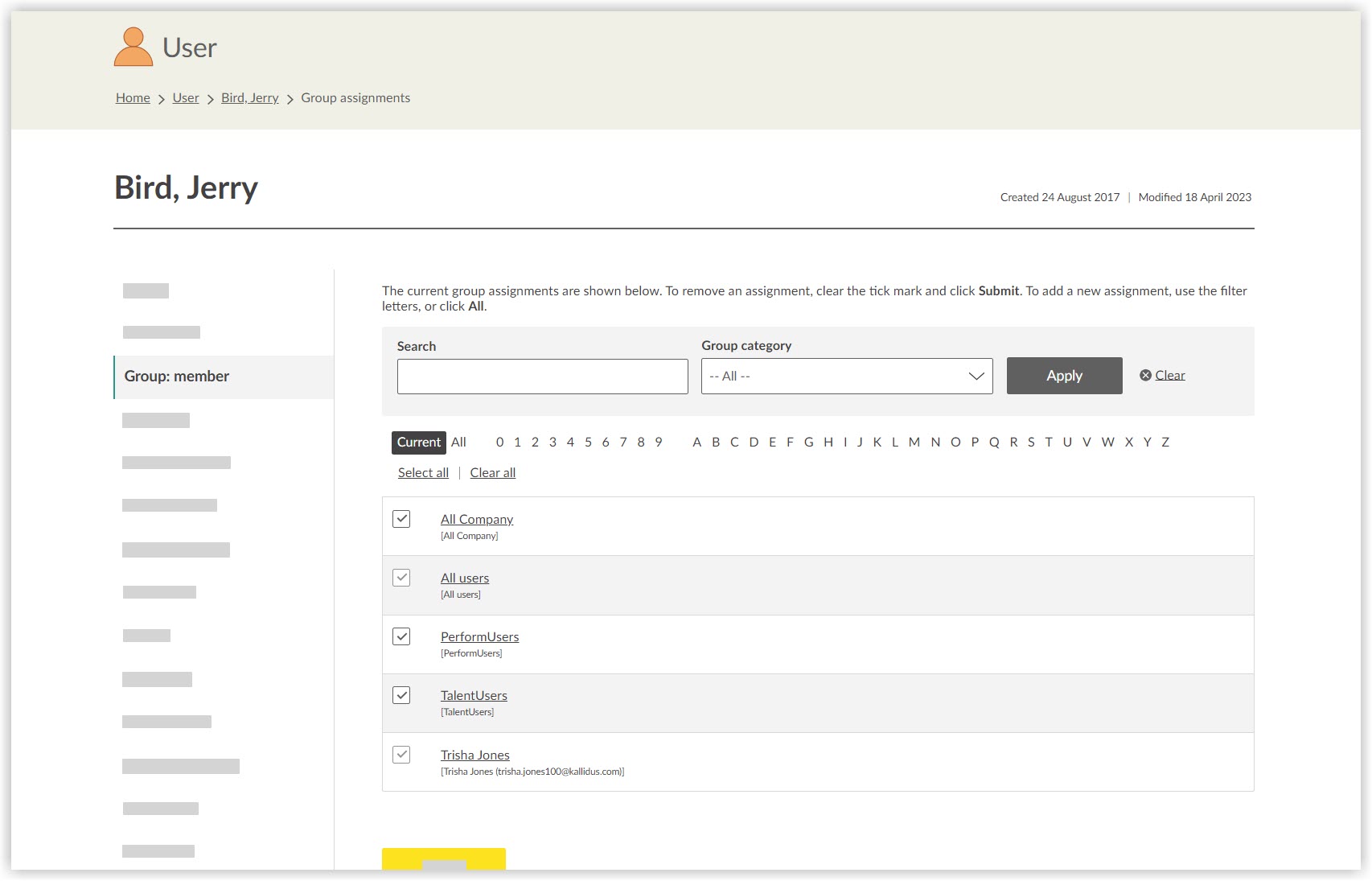Open Bird, Jerry breadcrumb link
This screenshot has width=1372, height=881.
[249, 98]
